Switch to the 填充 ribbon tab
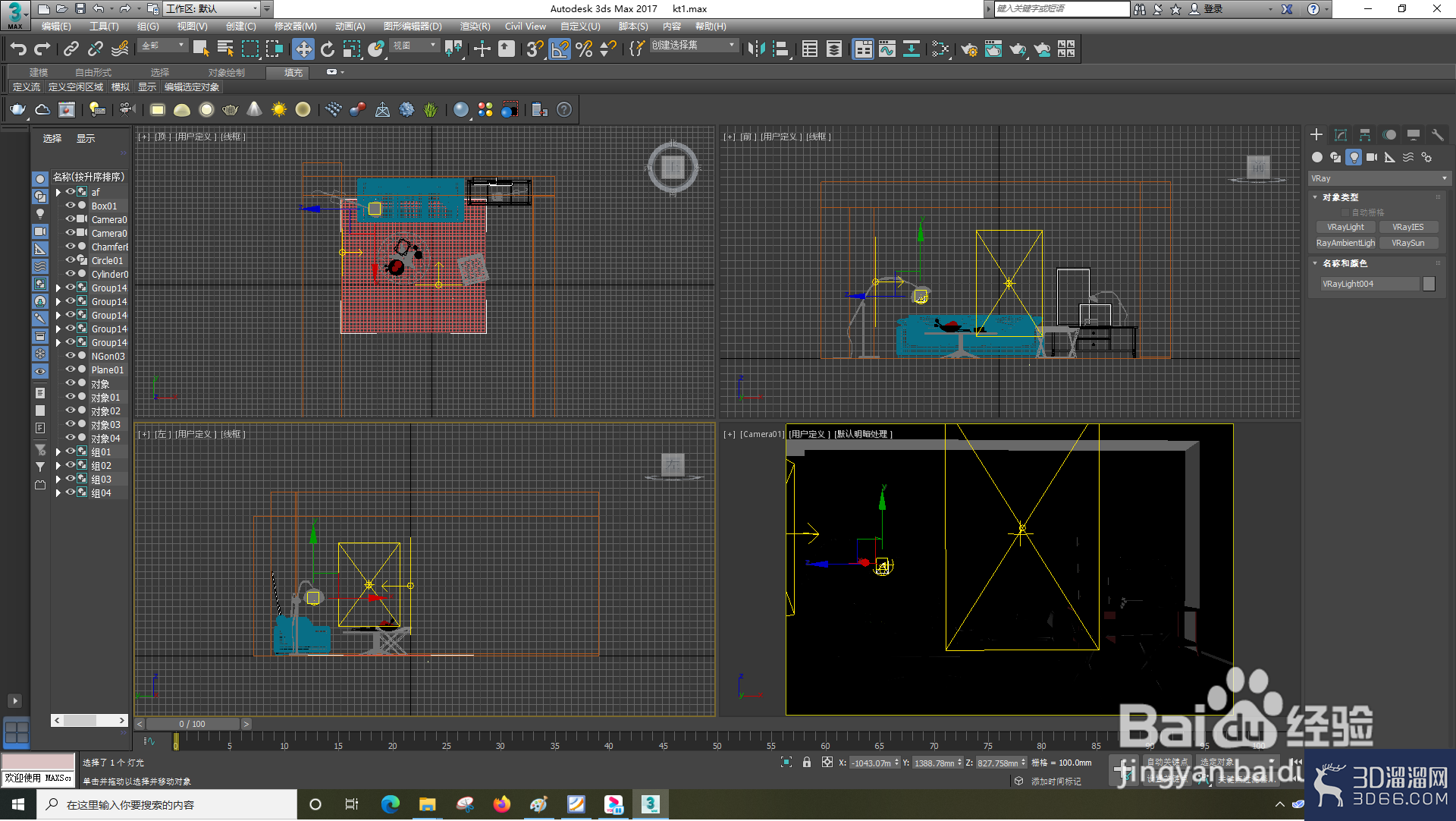This screenshot has height=821, width=1456. click(293, 73)
